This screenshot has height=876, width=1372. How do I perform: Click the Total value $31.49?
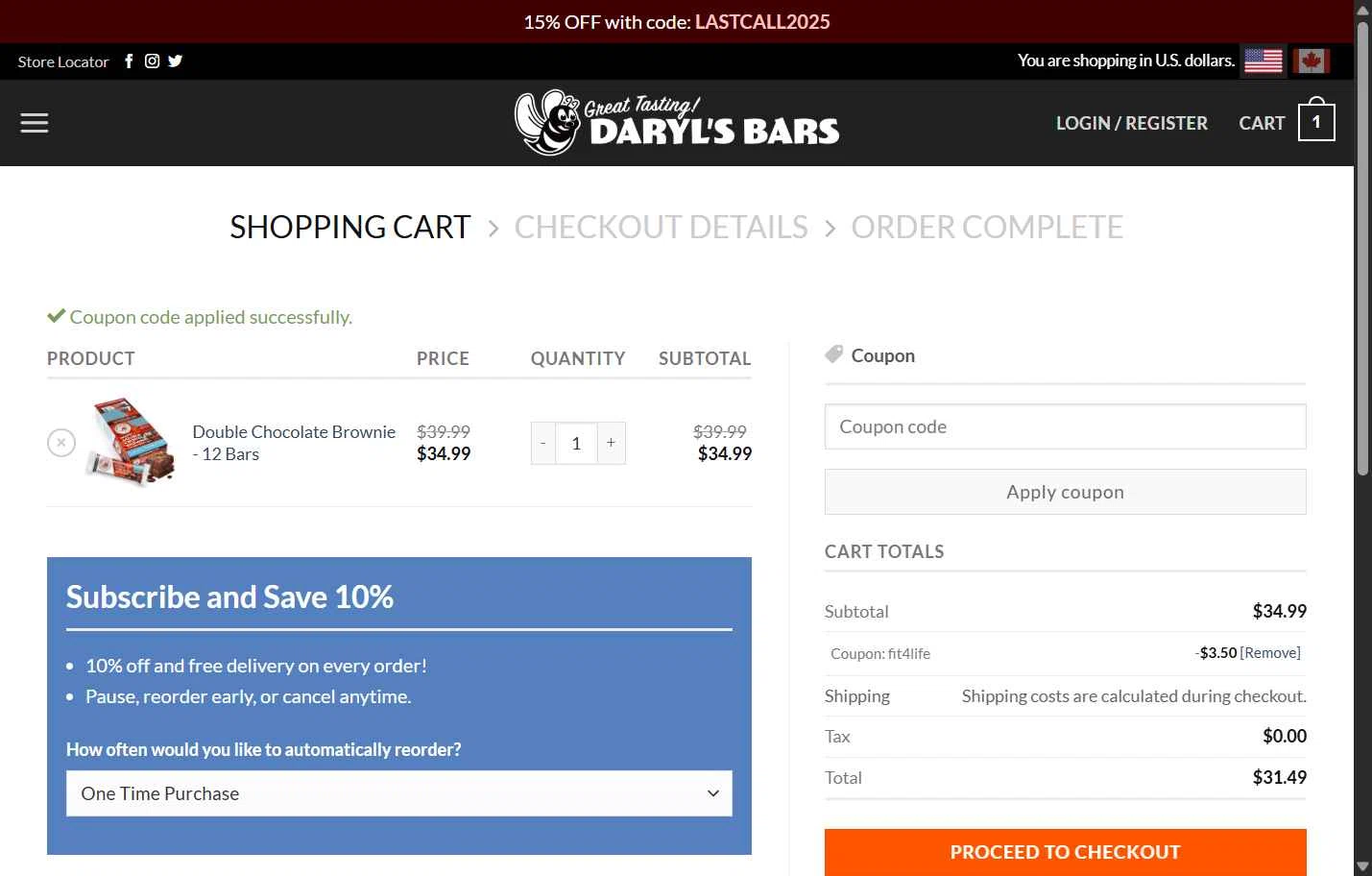(1279, 778)
